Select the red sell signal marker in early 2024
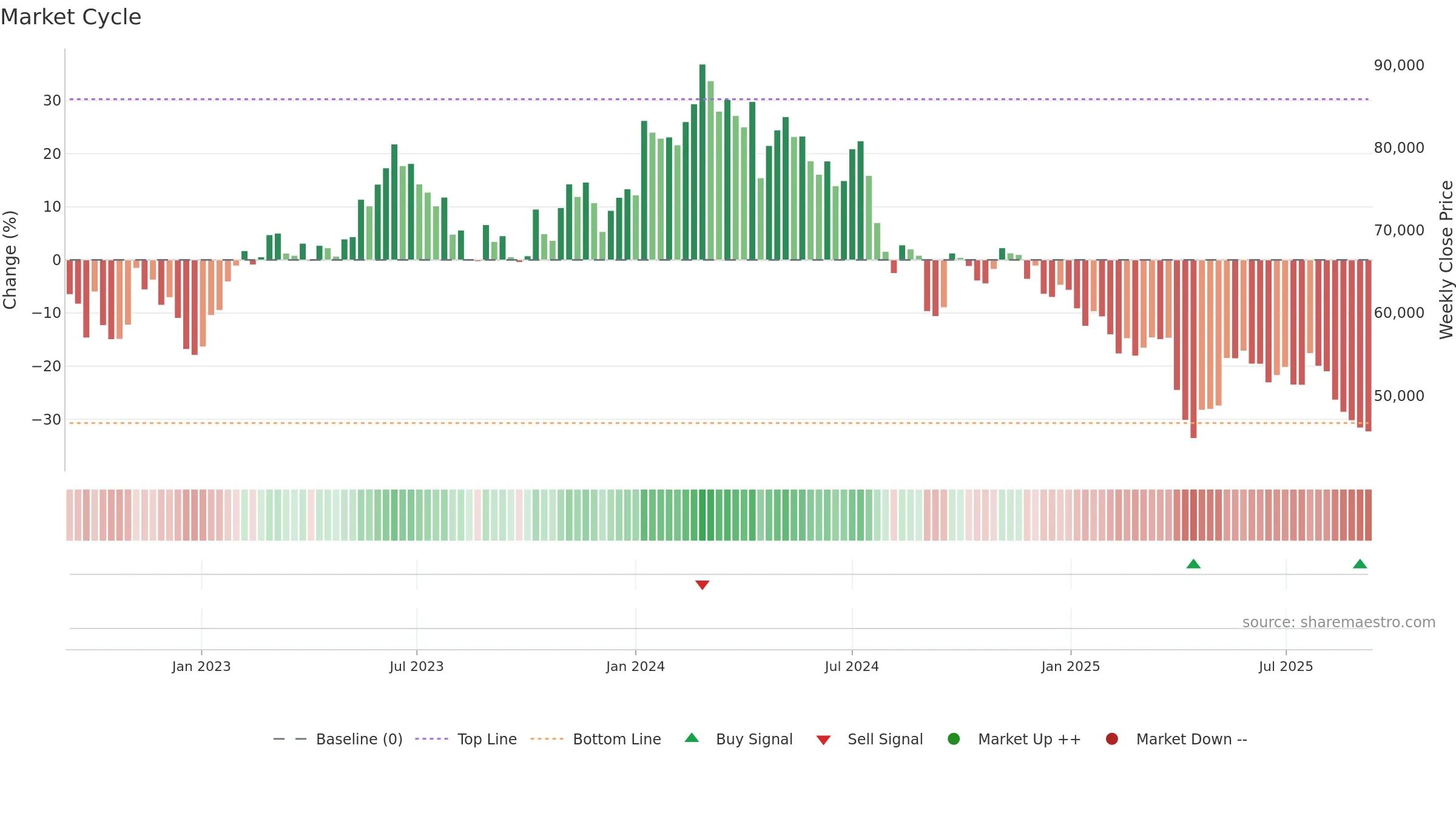Image resolution: width=1456 pixels, height=819 pixels. pyautogui.click(x=702, y=585)
